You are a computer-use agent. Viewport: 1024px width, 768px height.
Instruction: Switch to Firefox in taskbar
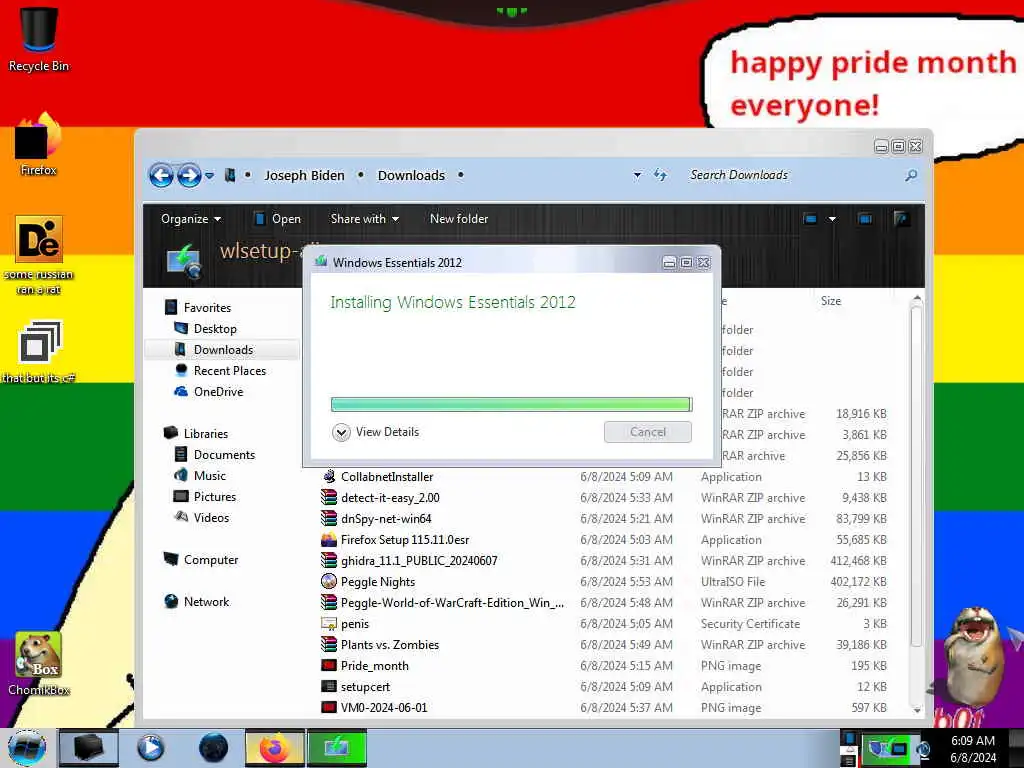coord(275,748)
